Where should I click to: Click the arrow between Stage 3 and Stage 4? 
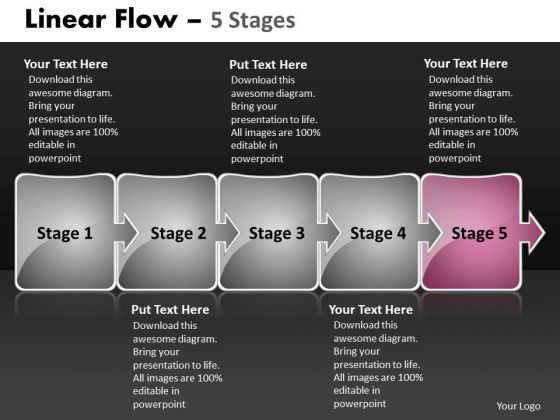click(x=329, y=233)
